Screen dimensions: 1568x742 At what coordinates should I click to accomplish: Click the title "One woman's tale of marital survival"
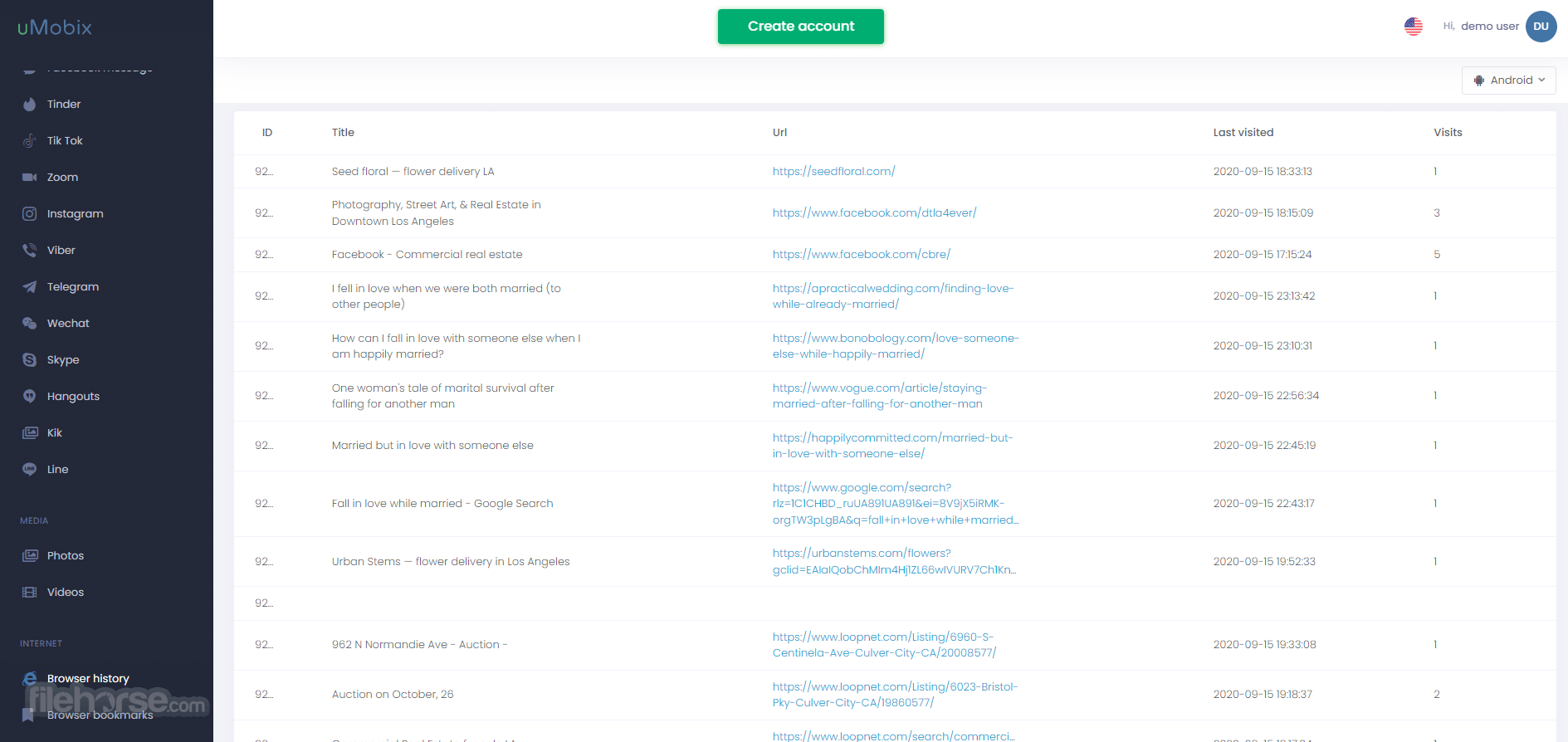(x=442, y=396)
